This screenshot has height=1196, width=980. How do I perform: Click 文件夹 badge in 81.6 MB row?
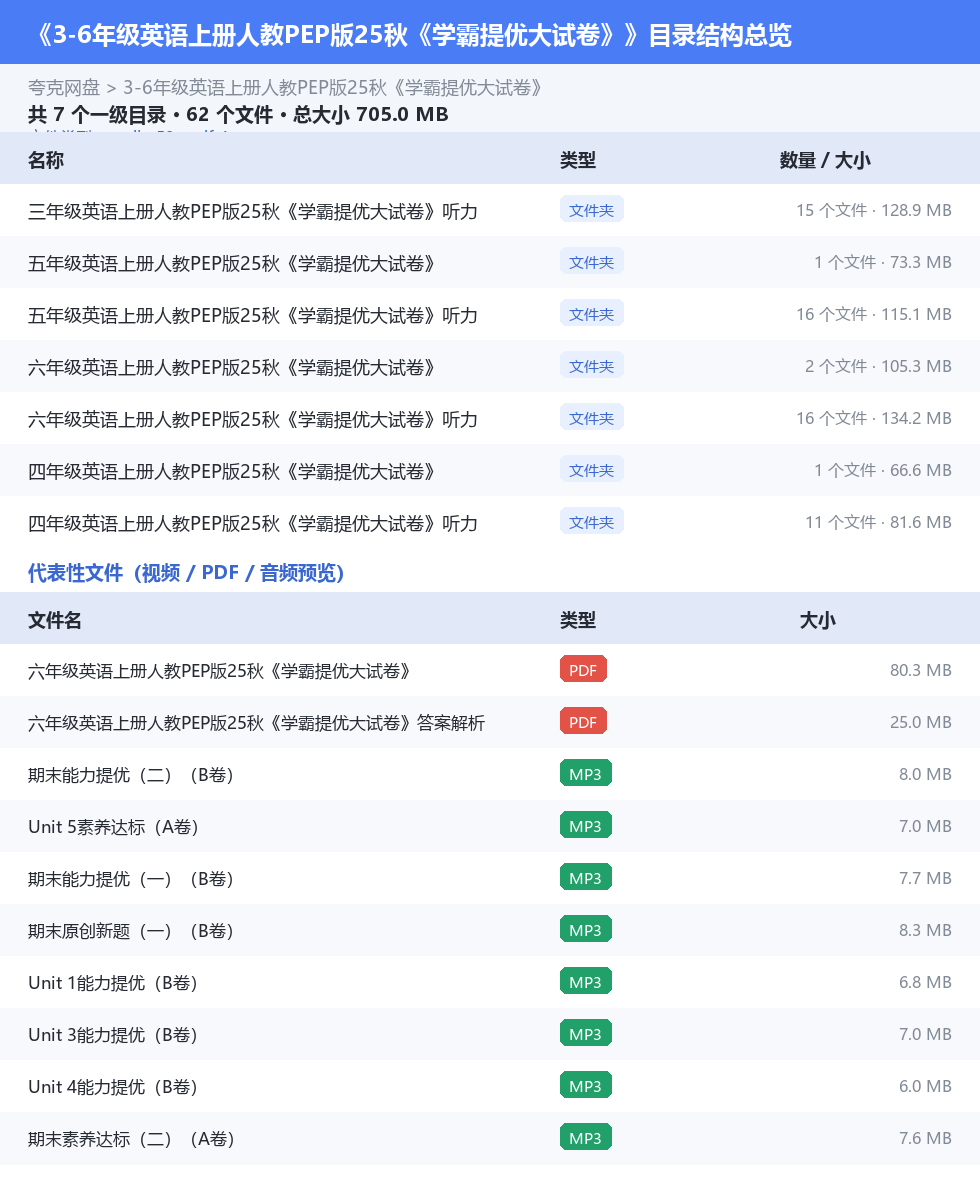pyautogui.click(x=592, y=522)
